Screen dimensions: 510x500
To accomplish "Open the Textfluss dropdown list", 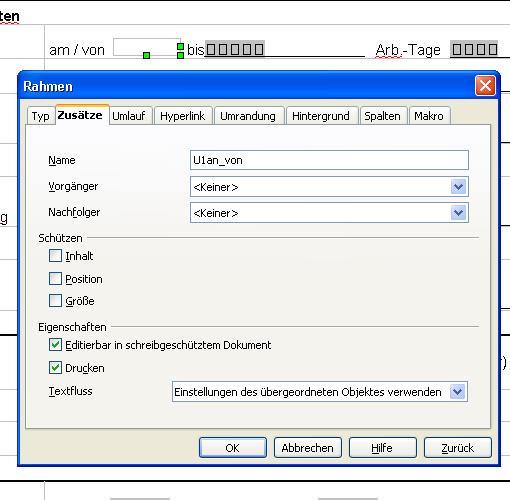I will [x=457, y=391].
